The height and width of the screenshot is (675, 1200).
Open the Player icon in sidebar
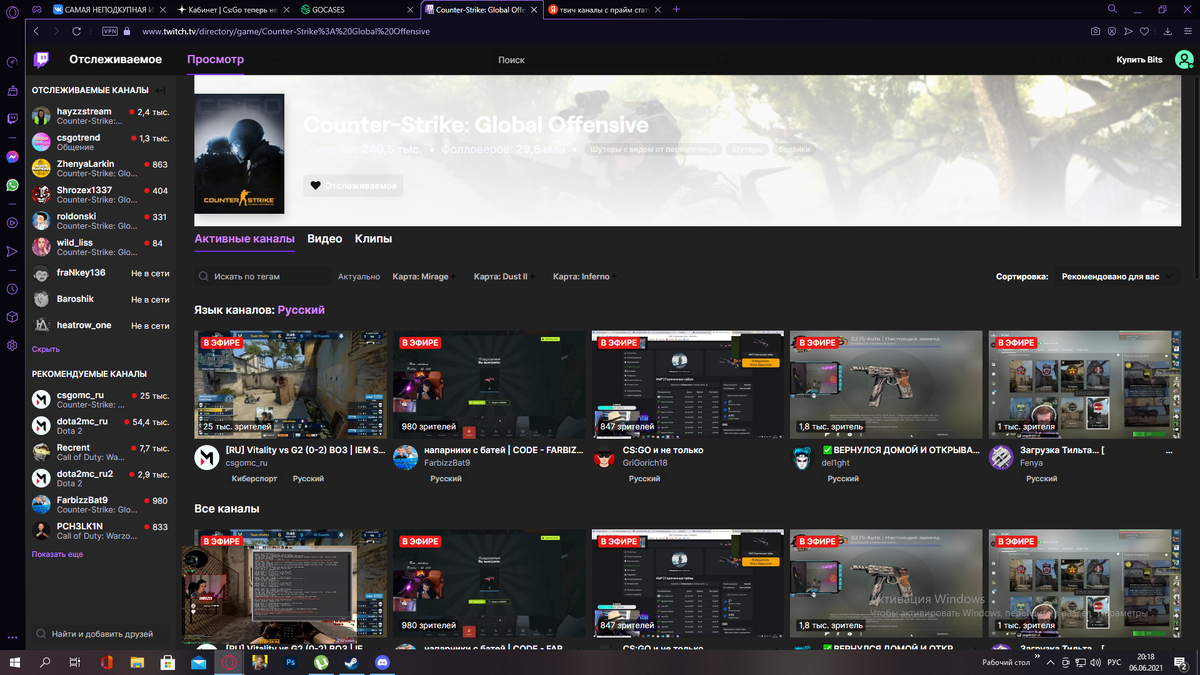click(12, 223)
